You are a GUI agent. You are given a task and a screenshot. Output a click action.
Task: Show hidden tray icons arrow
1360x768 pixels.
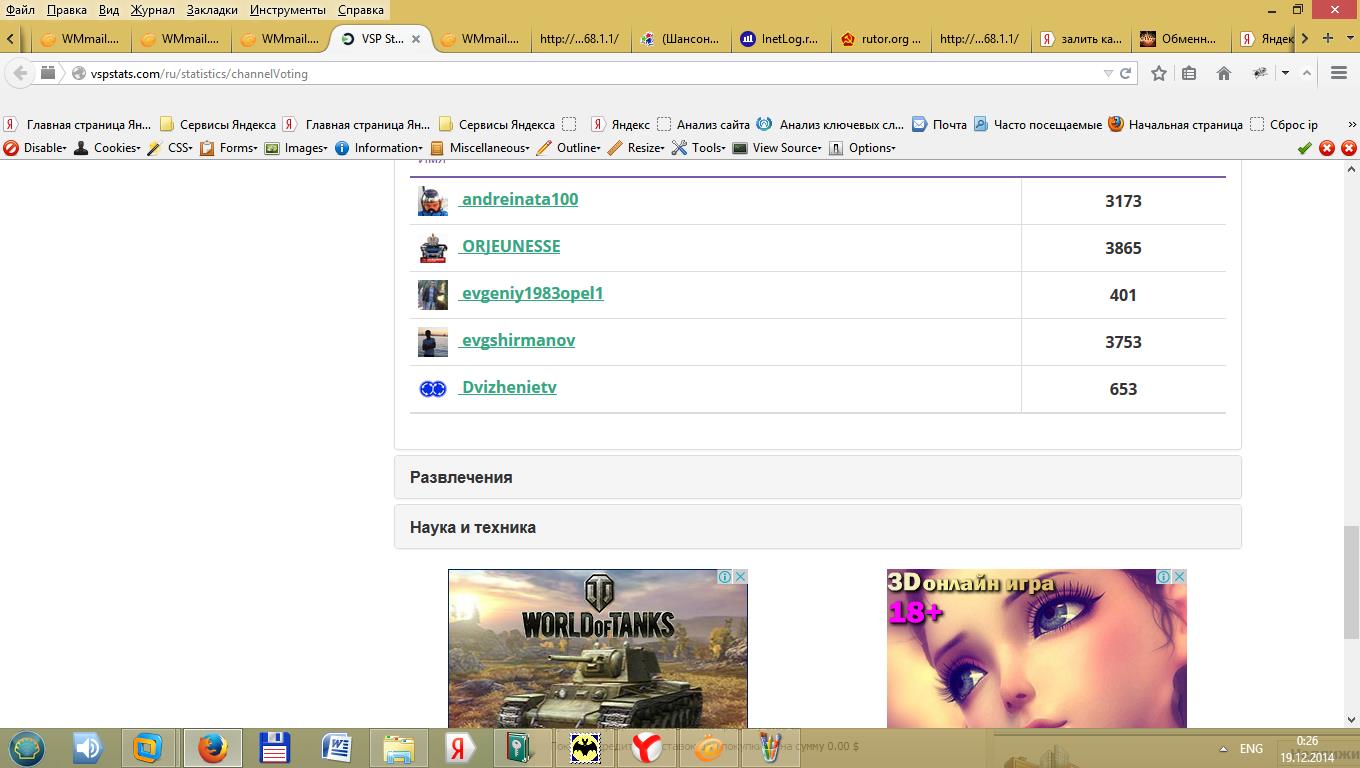pos(1223,749)
